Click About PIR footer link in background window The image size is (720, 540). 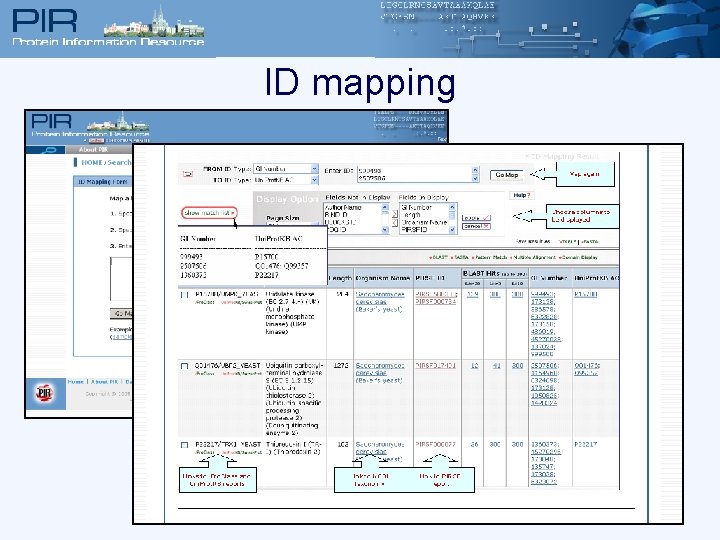(x=105, y=382)
